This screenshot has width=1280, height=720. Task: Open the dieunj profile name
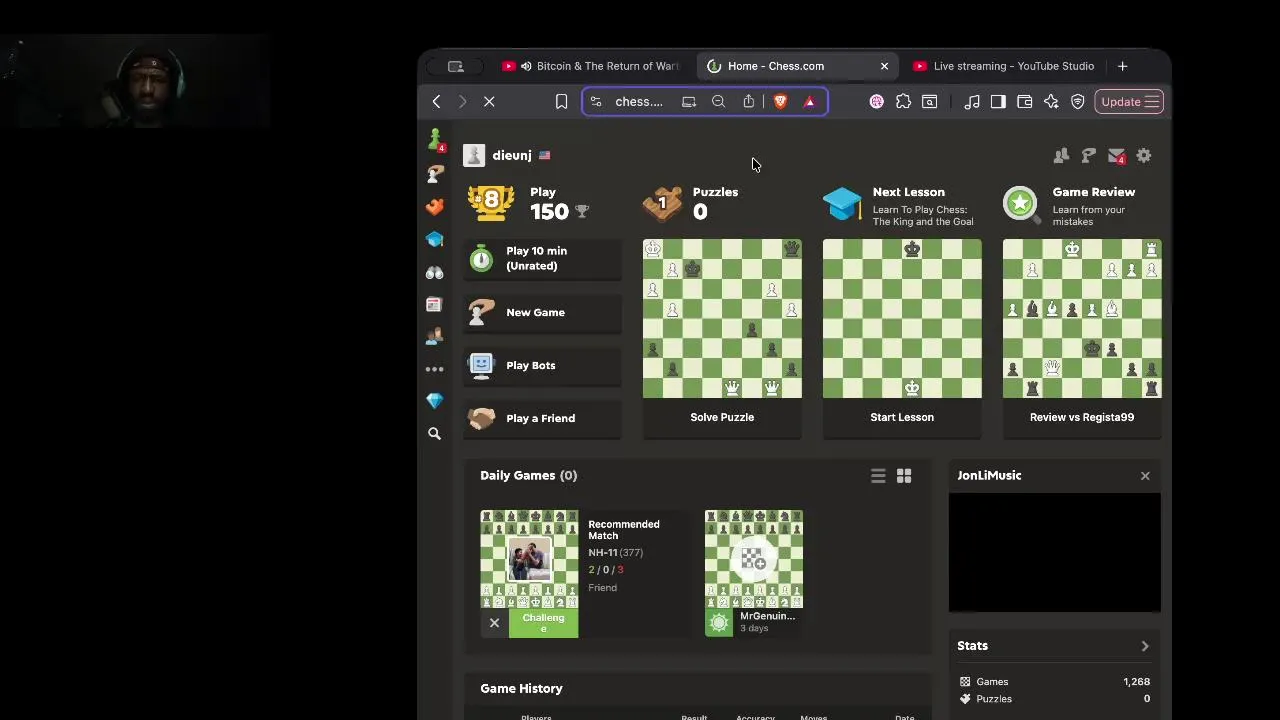(511, 155)
